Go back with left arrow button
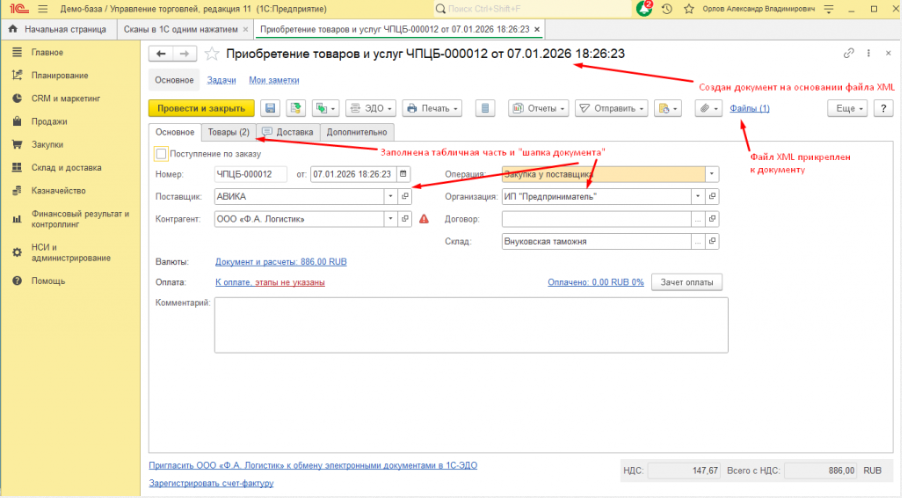 coord(160,53)
